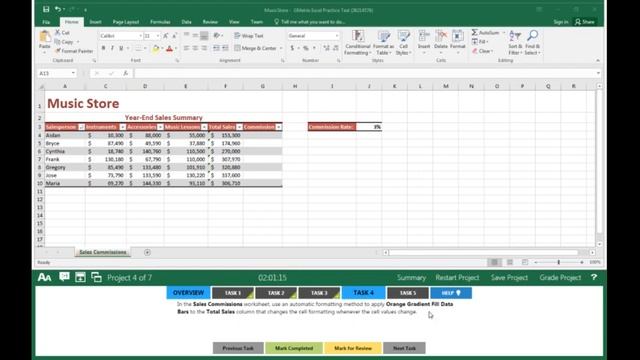Select the Sales Commissions sheet tab
This screenshot has height=360, width=640.
point(102,252)
